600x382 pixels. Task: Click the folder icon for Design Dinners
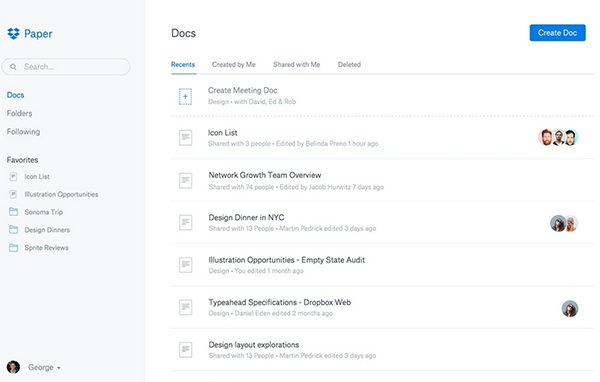tap(13, 230)
